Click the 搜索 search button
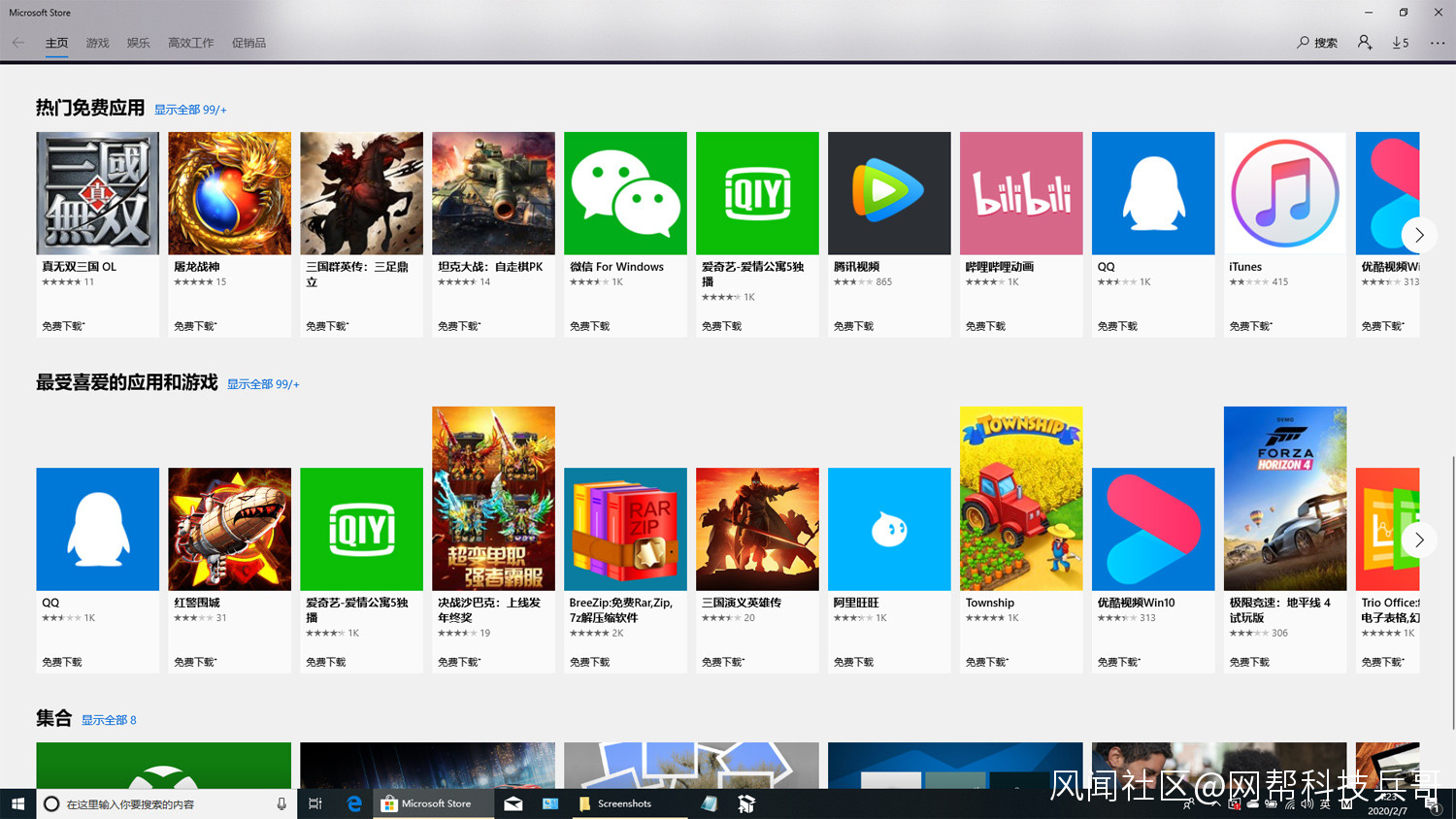The image size is (1456, 819). (1317, 43)
